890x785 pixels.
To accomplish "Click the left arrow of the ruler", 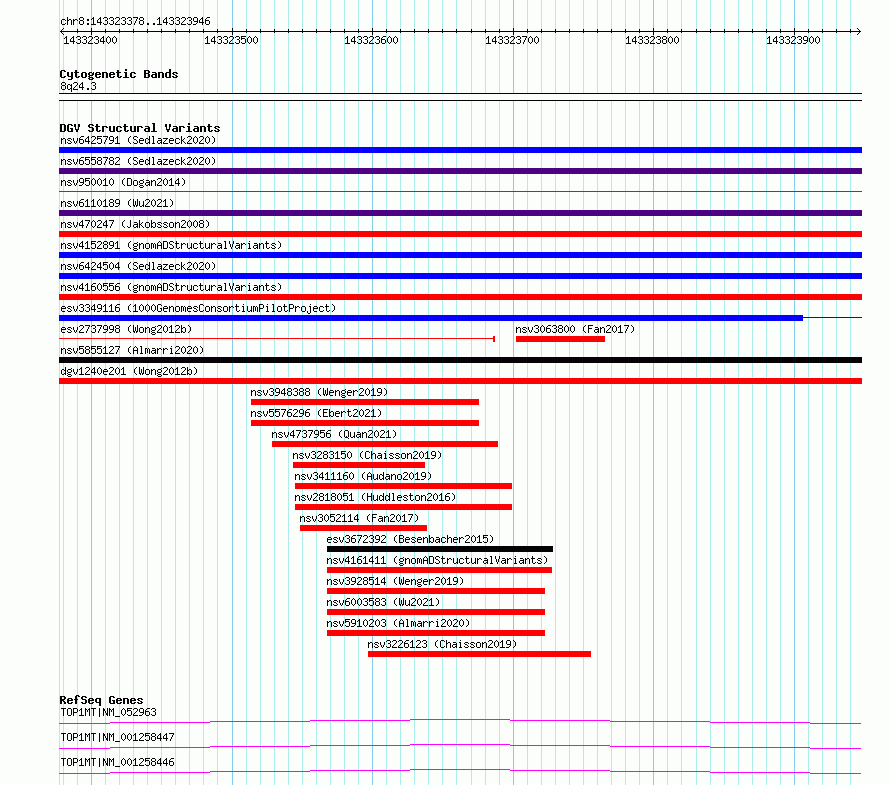I will (x=62, y=32).
